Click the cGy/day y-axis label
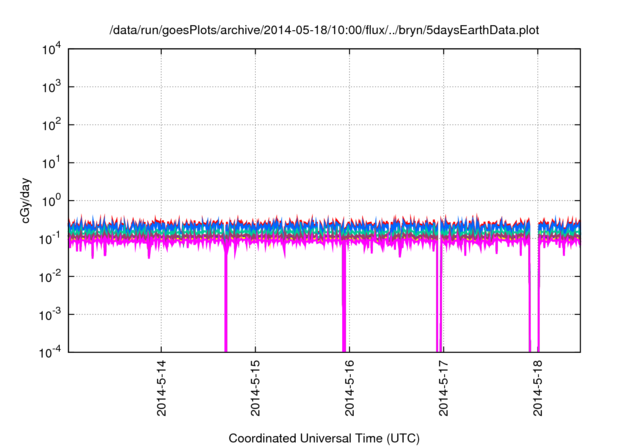Viewport: 640px width, 448px height. (x=25, y=200)
